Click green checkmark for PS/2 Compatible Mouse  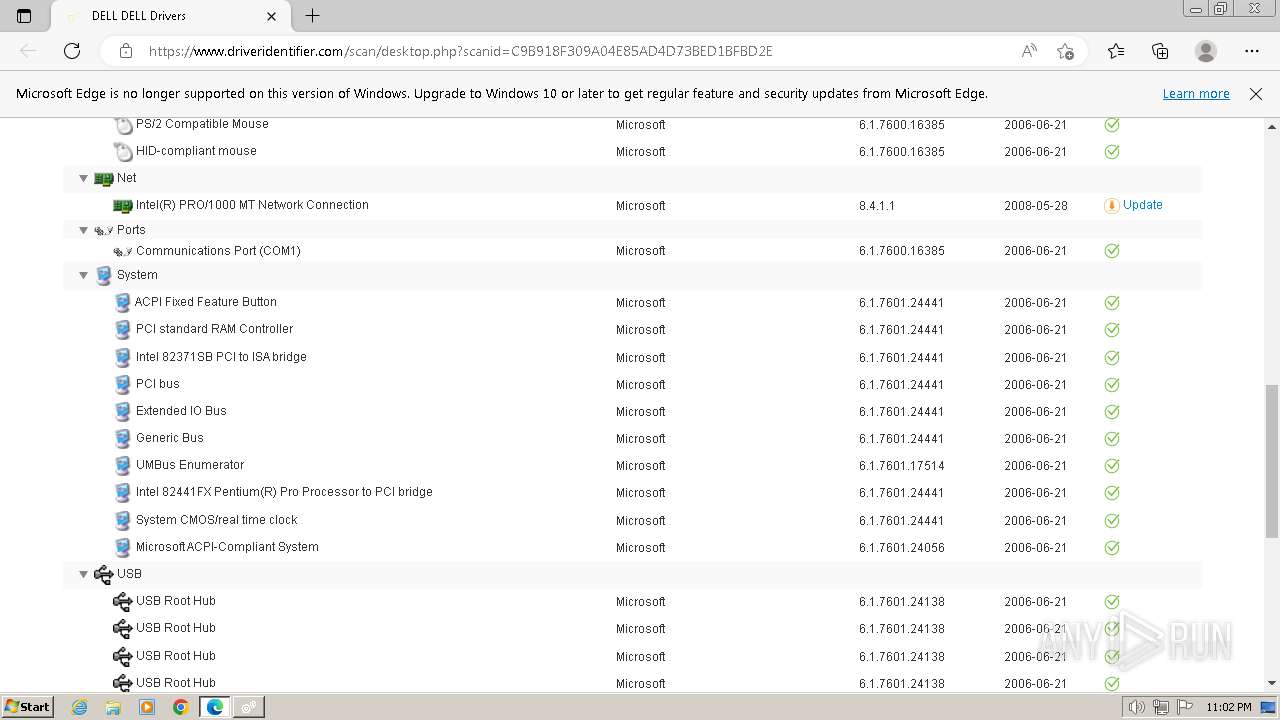click(1112, 125)
